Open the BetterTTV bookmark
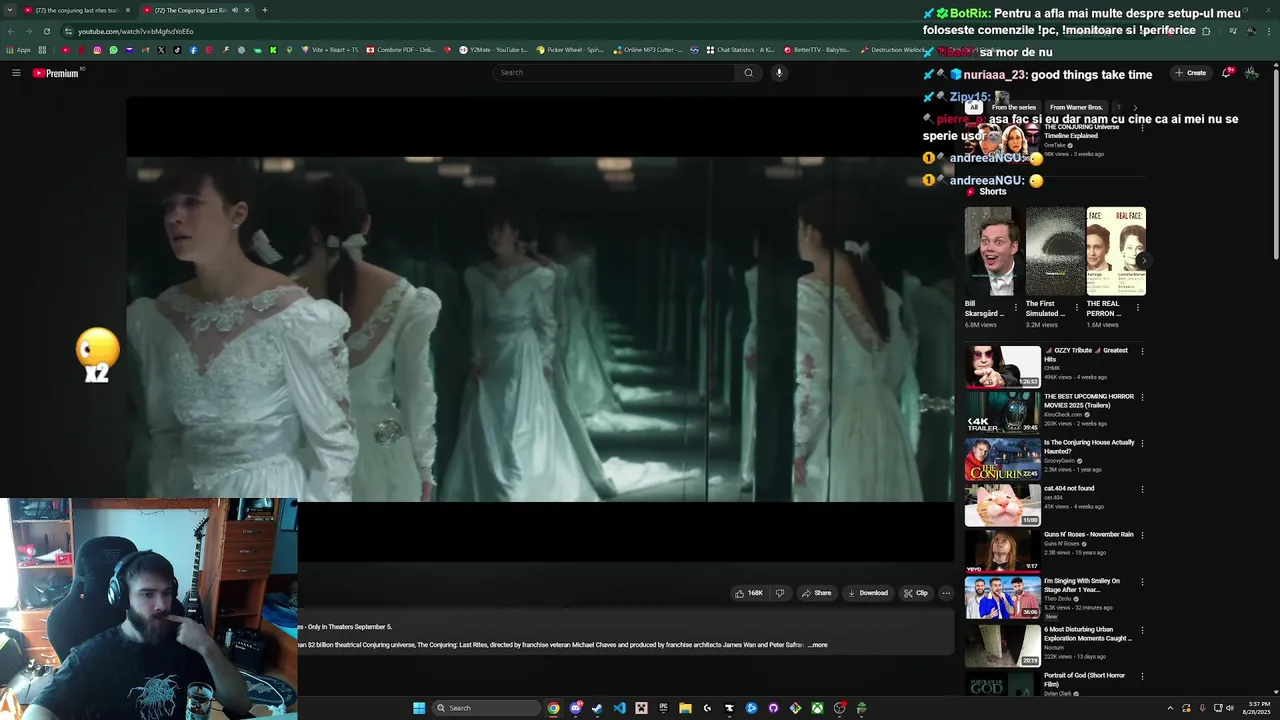The width and height of the screenshot is (1280, 720). pyautogui.click(x=817, y=50)
